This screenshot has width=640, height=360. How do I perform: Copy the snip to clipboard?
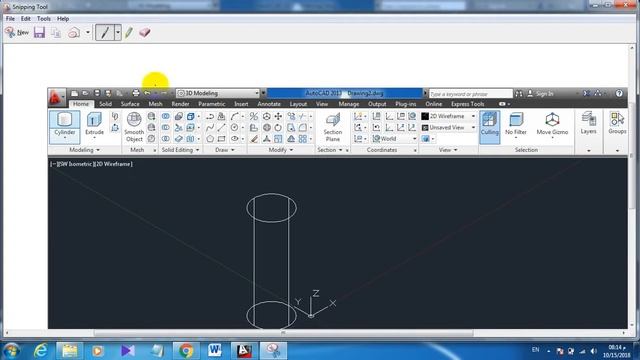click(x=56, y=33)
